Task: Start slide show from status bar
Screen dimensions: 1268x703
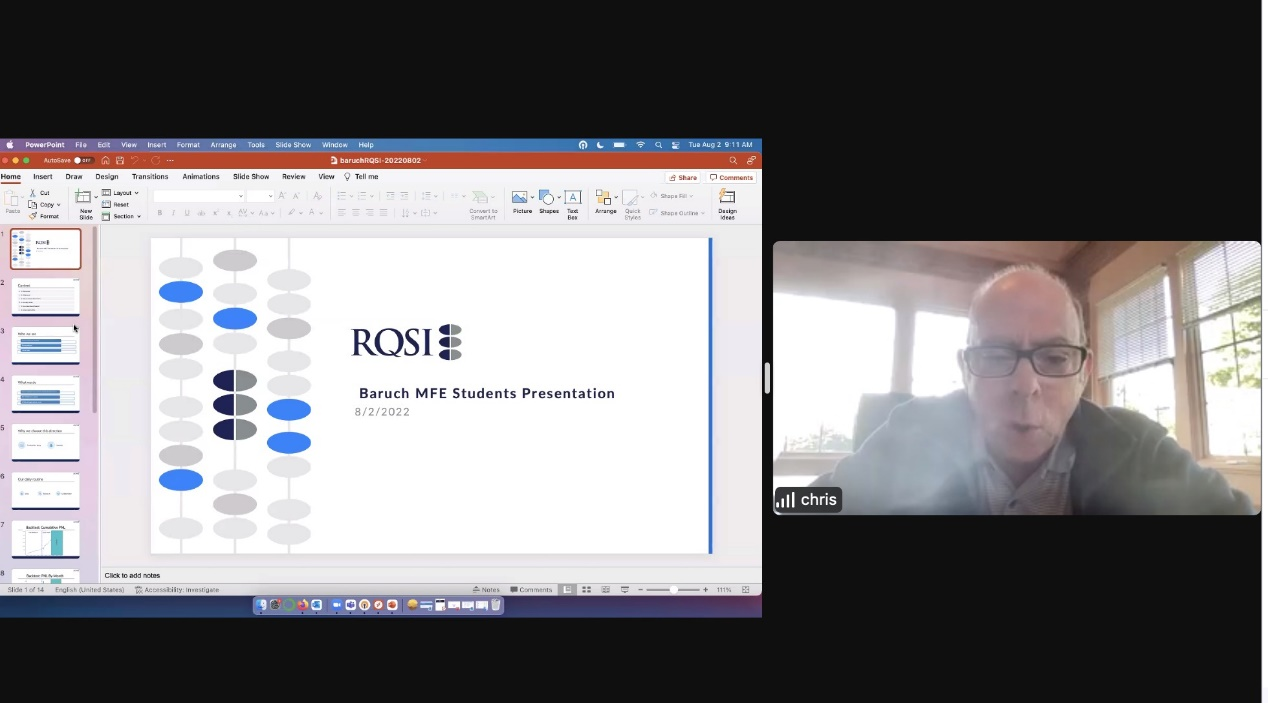Action: pyautogui.click(x=624, y=590)
